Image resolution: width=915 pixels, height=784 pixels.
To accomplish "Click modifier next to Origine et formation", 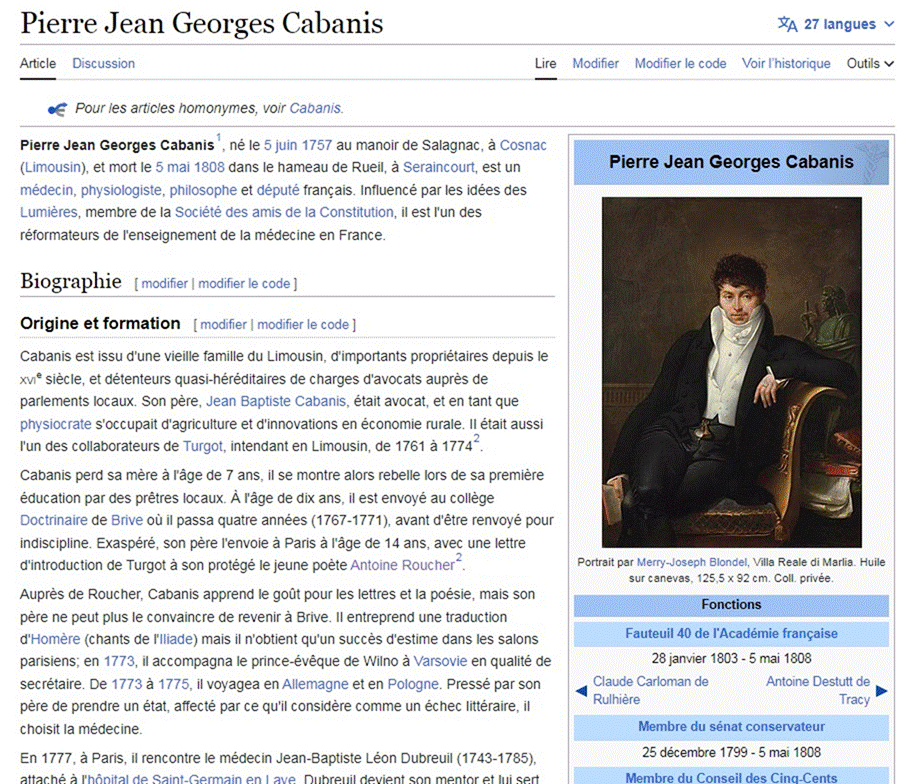I will pyautogui.click(x=223, y=324).
